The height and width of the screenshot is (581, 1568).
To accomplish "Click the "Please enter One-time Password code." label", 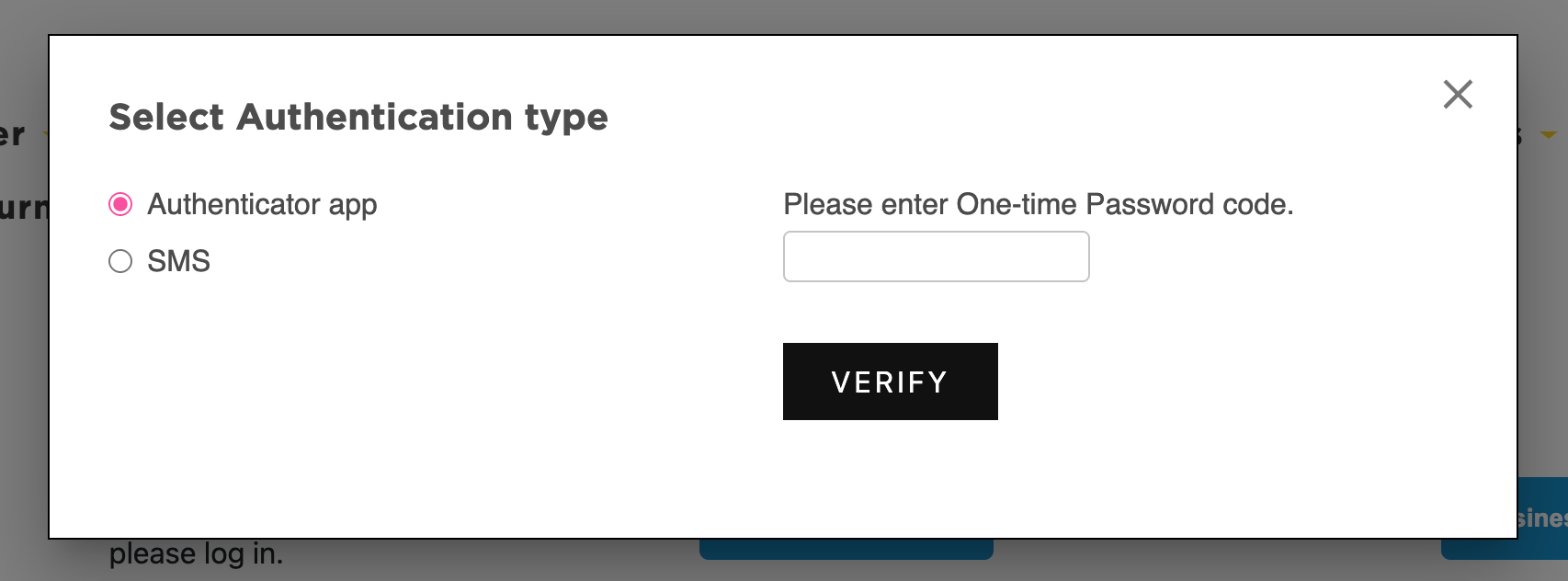I will [x=1038, y=204].
